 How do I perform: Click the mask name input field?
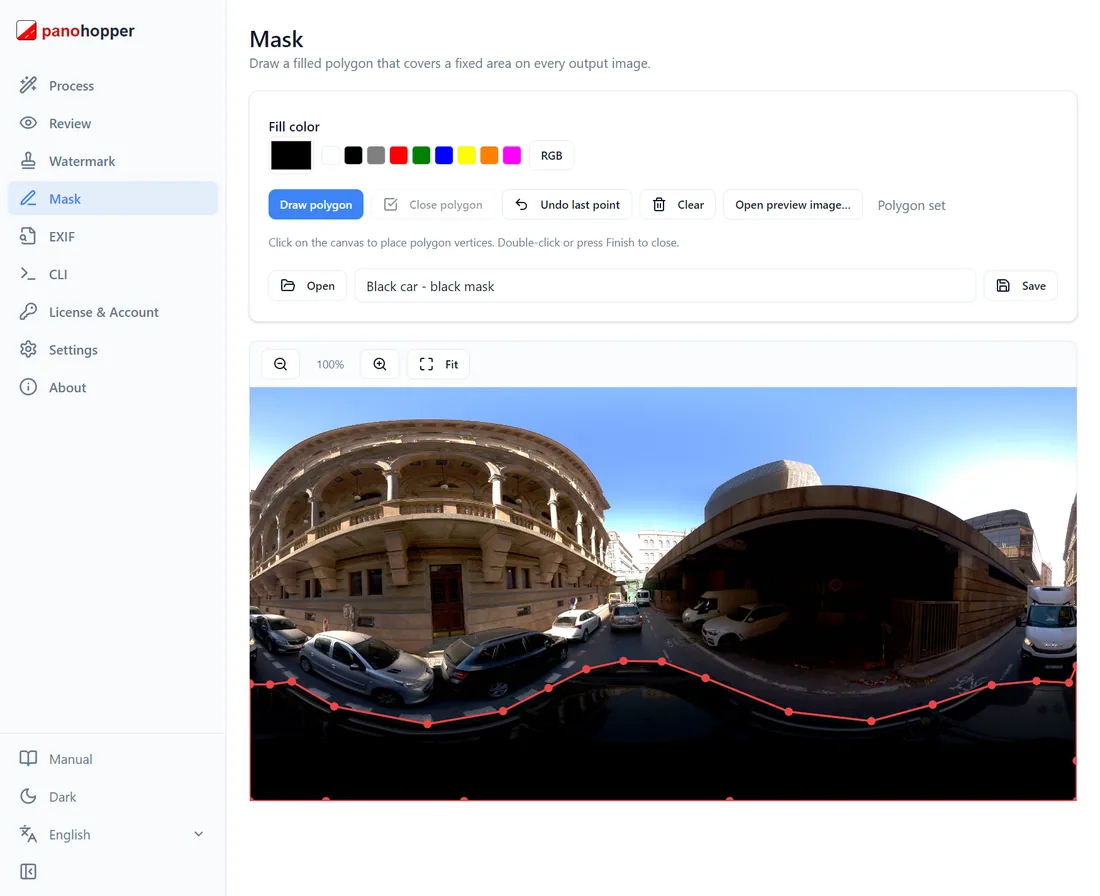pos(665,286)
